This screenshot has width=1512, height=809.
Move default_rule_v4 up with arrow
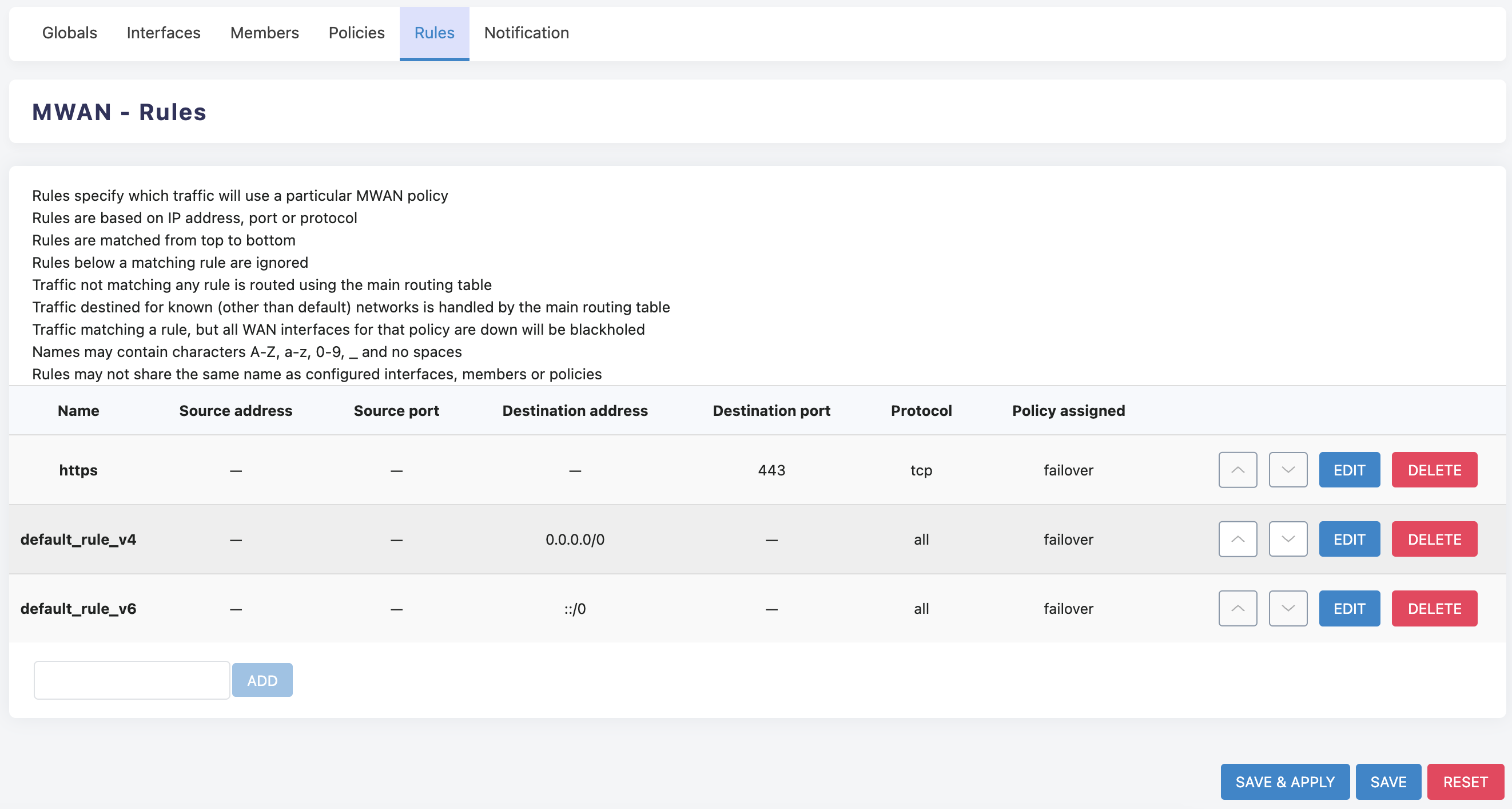(x=1238, y=539)
